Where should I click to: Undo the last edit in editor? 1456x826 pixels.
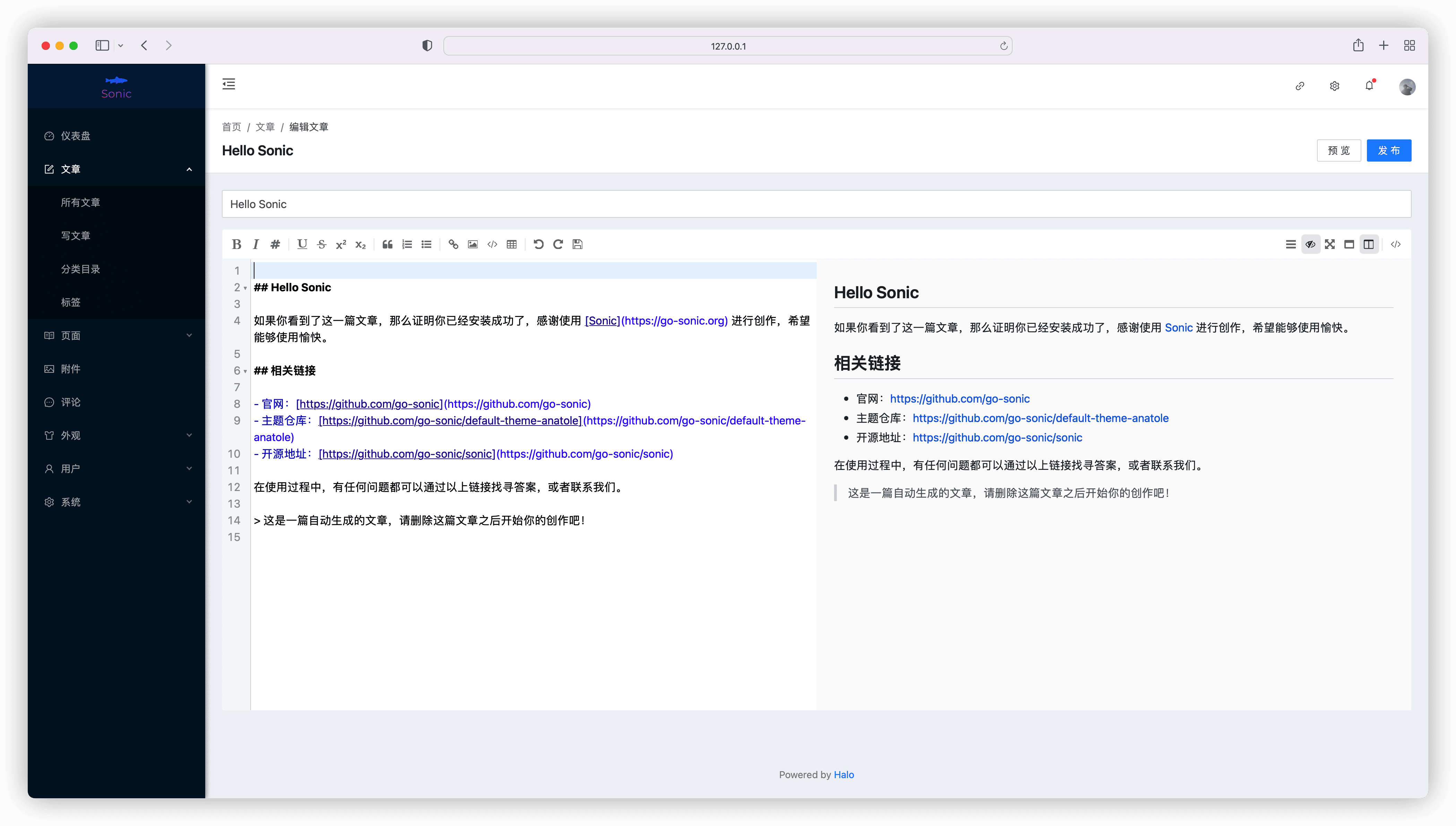pos(538,244)
